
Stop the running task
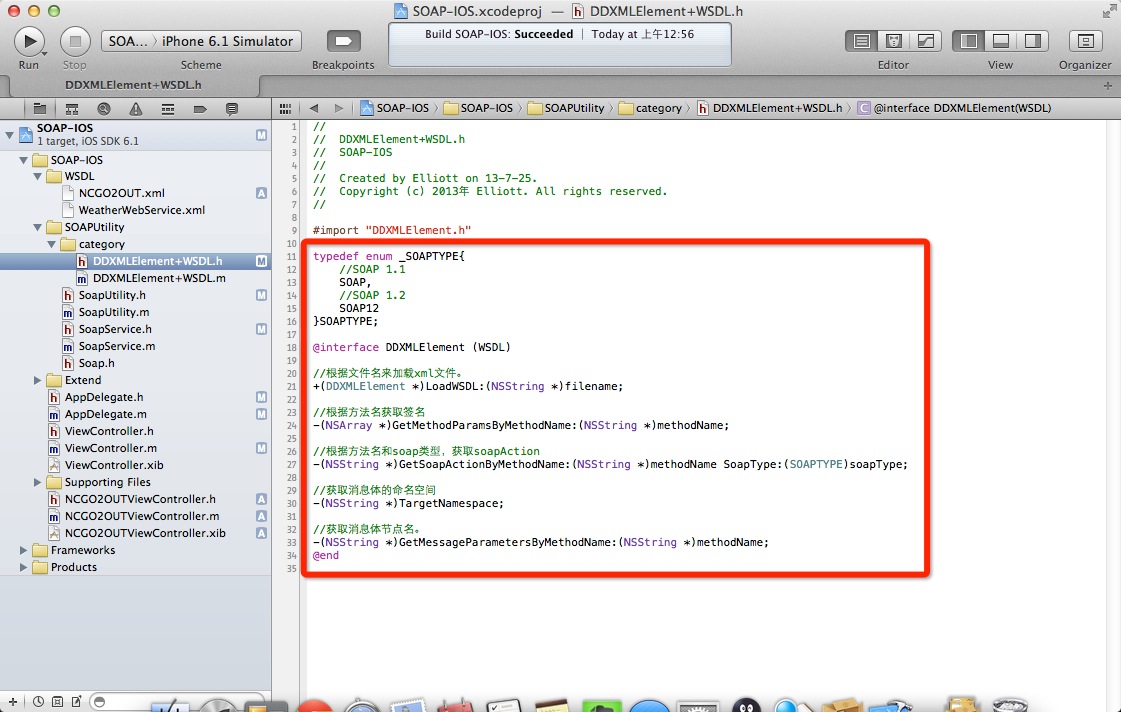coord(74,41)
